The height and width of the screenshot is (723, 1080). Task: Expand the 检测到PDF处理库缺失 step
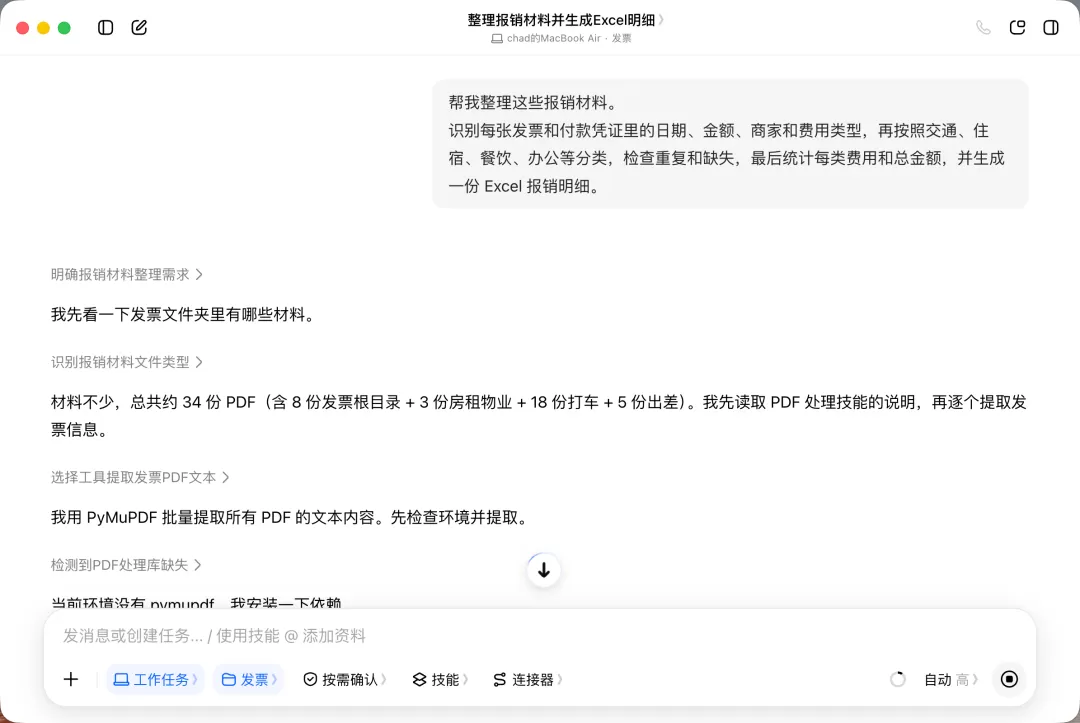click(126, 565)
